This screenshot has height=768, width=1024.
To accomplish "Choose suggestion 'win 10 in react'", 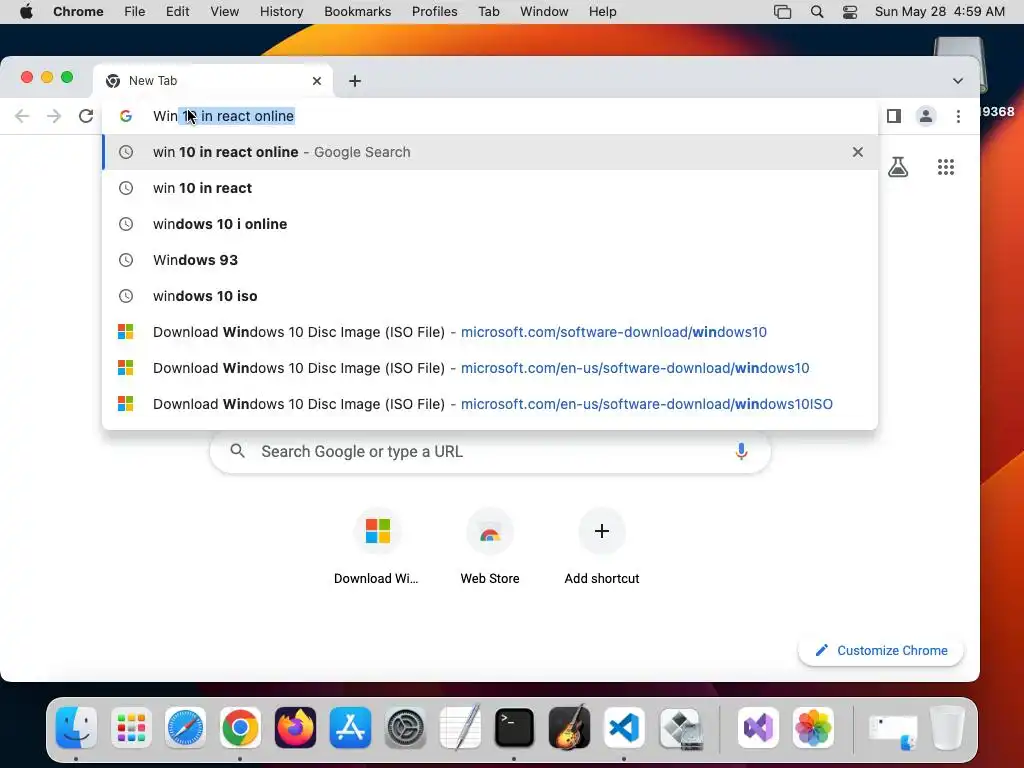I will (490, 188).
